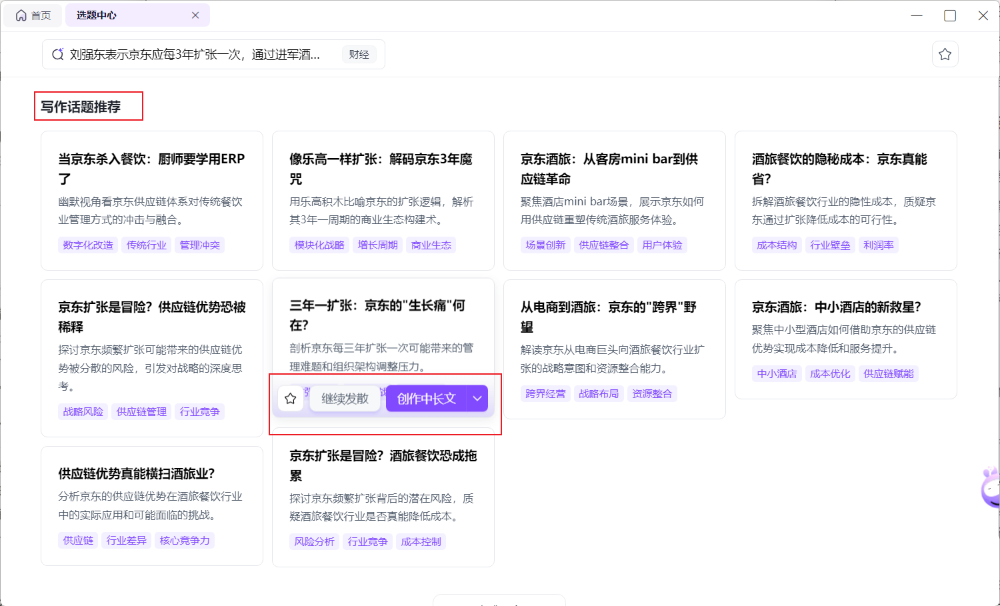The width and height of the screenshot is (1000, 606).
Task: Click the 行业差异 tag
Action: (x=126, y=540)
